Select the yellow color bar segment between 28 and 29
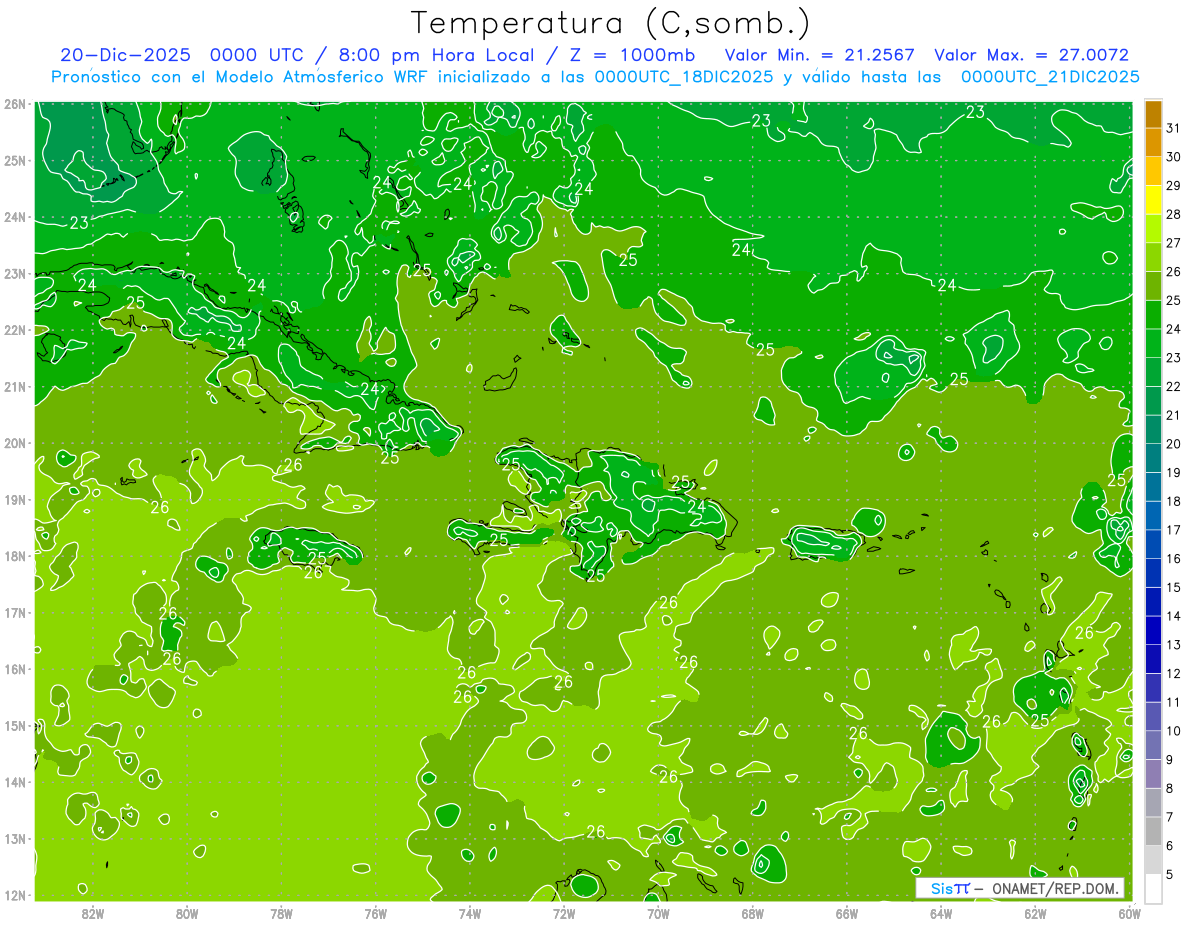1200x927 pixels. 1153,201
